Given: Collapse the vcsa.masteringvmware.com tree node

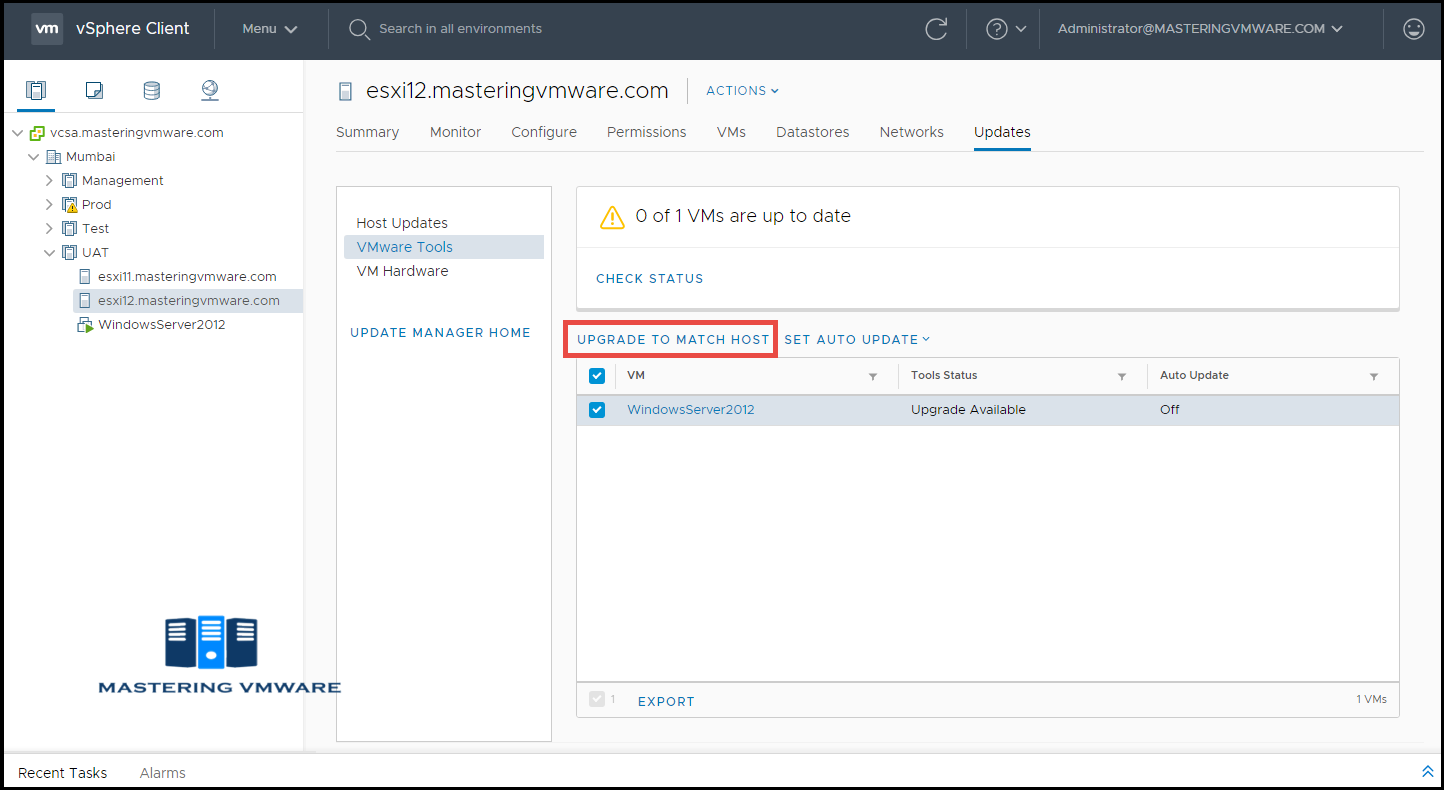Looking at the screenshot, I should click(x=18, y=133).
